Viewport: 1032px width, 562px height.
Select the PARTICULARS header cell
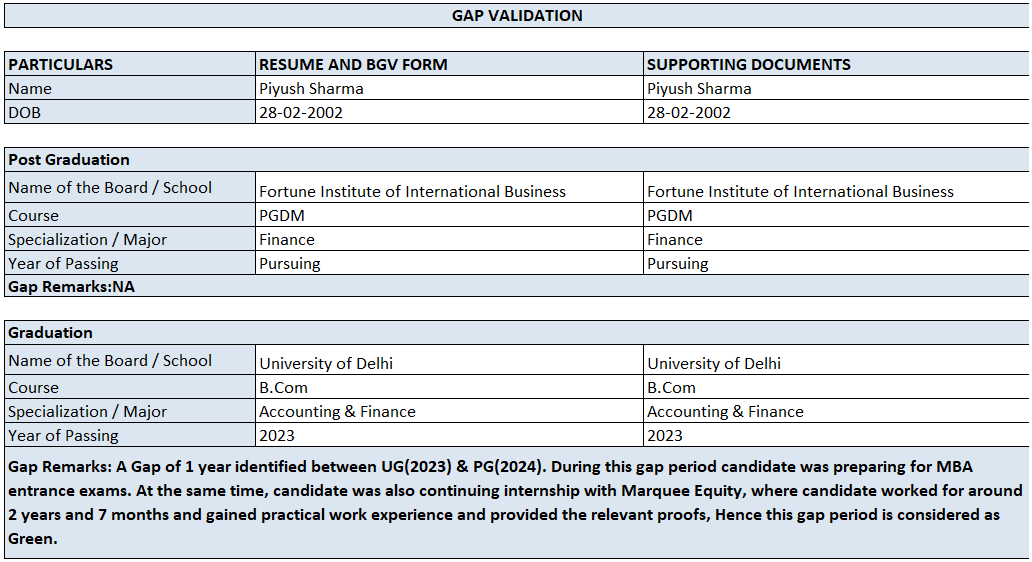pos(61,64)
